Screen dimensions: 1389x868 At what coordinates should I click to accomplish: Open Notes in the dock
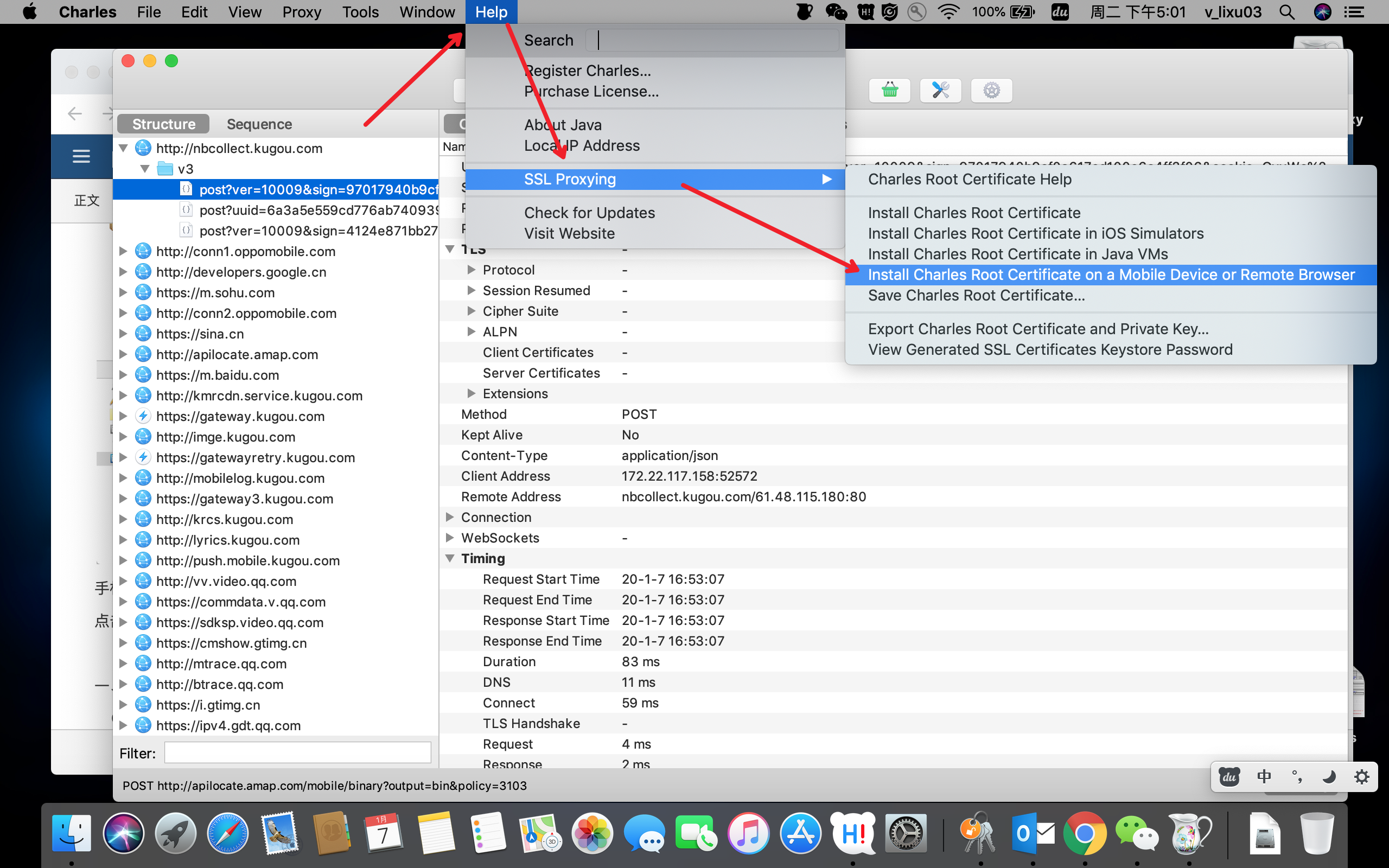coord(436,832)
